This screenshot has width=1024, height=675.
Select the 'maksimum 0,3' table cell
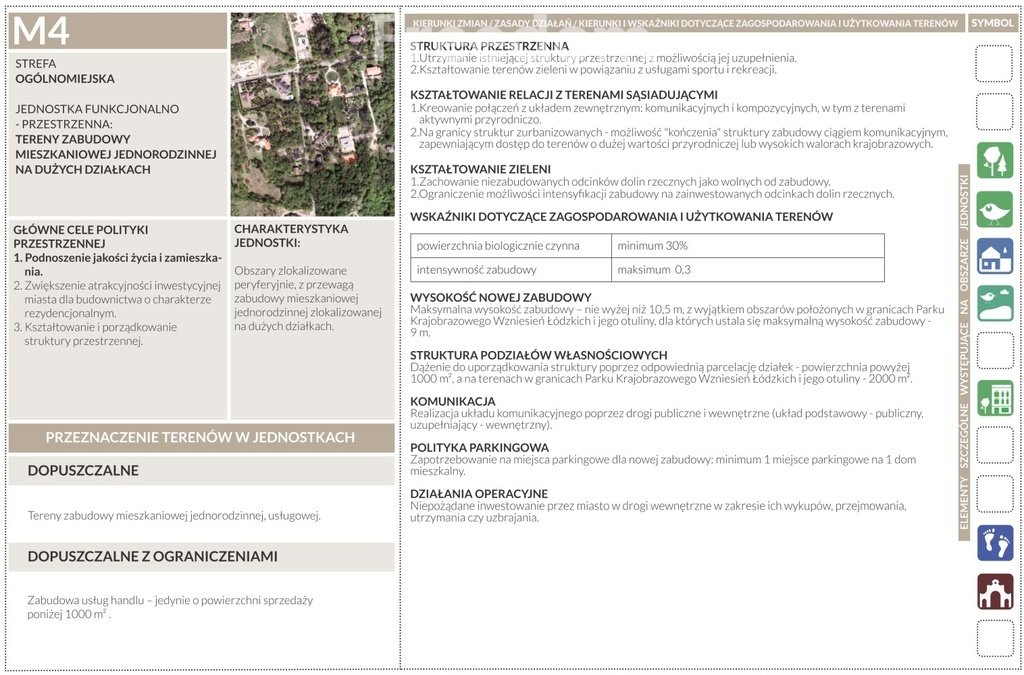point(748,270)
